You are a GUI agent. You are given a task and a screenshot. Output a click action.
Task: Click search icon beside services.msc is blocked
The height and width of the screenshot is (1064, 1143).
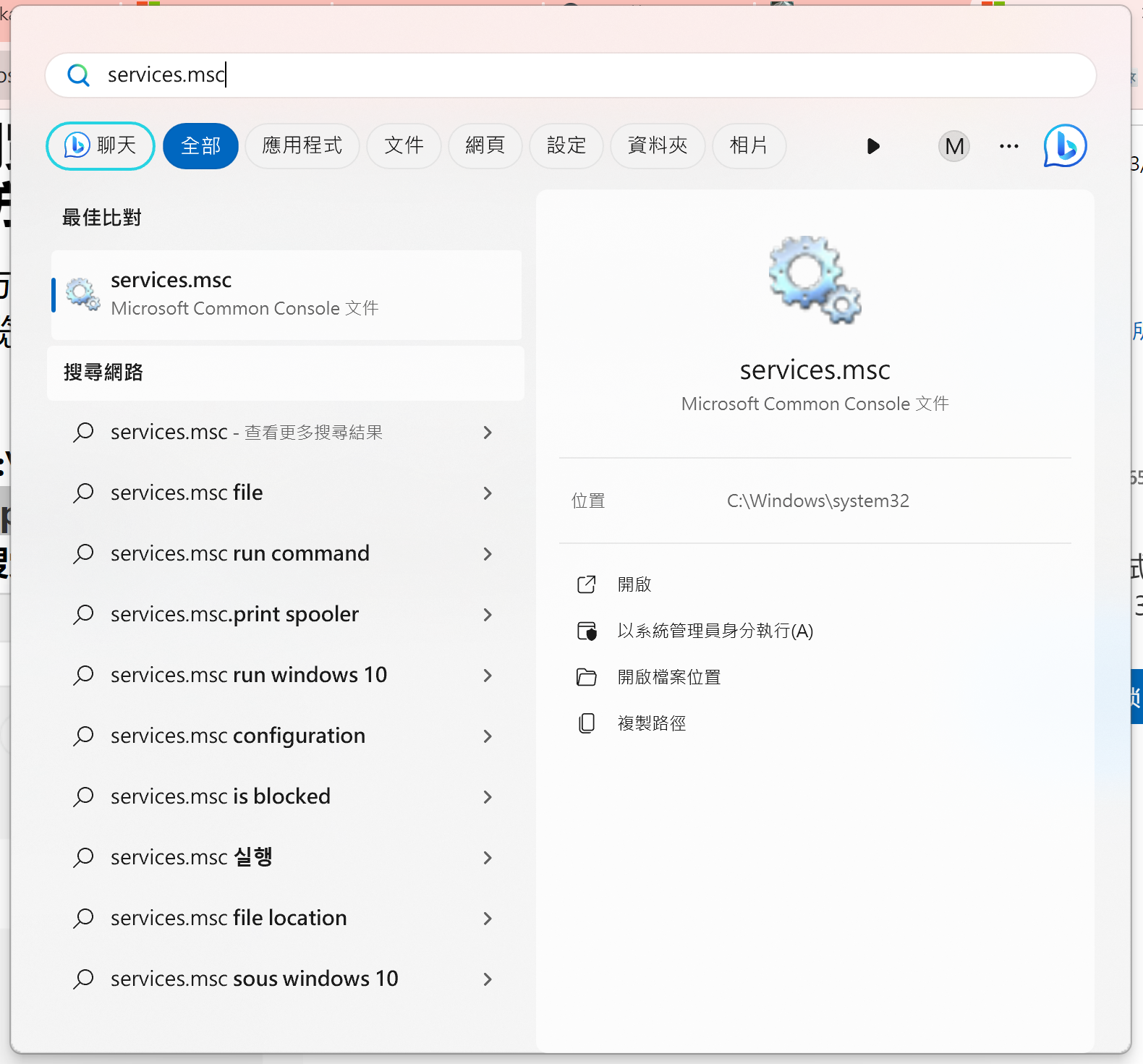84,797
